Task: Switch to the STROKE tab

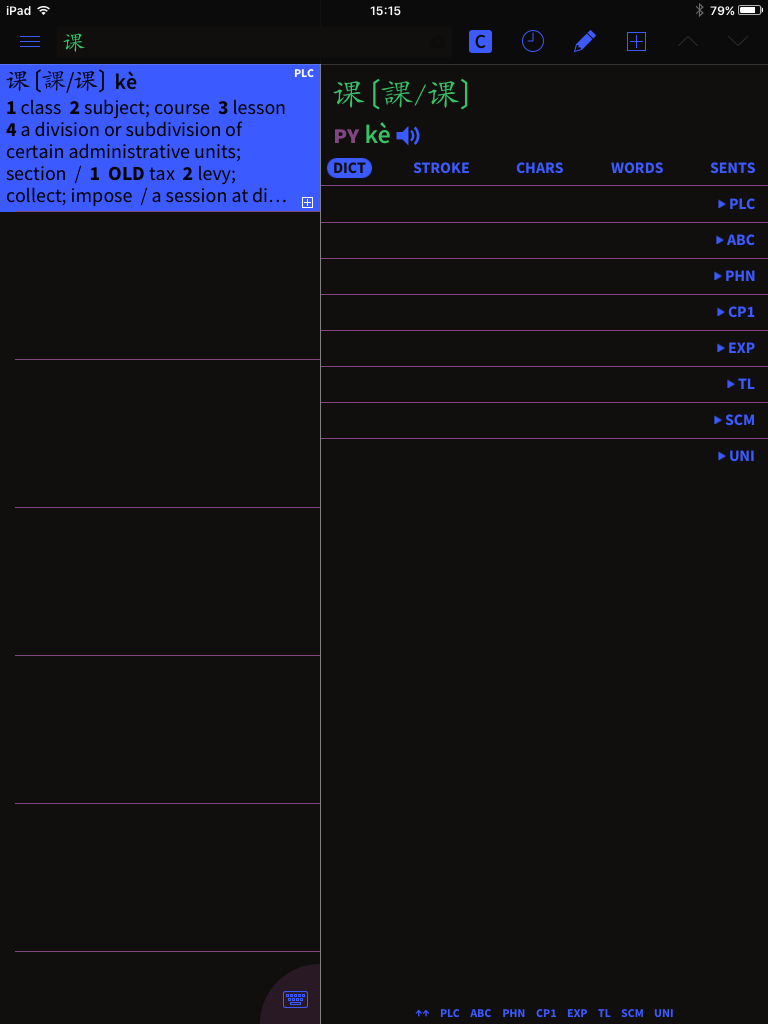Action: coord(441,168)
